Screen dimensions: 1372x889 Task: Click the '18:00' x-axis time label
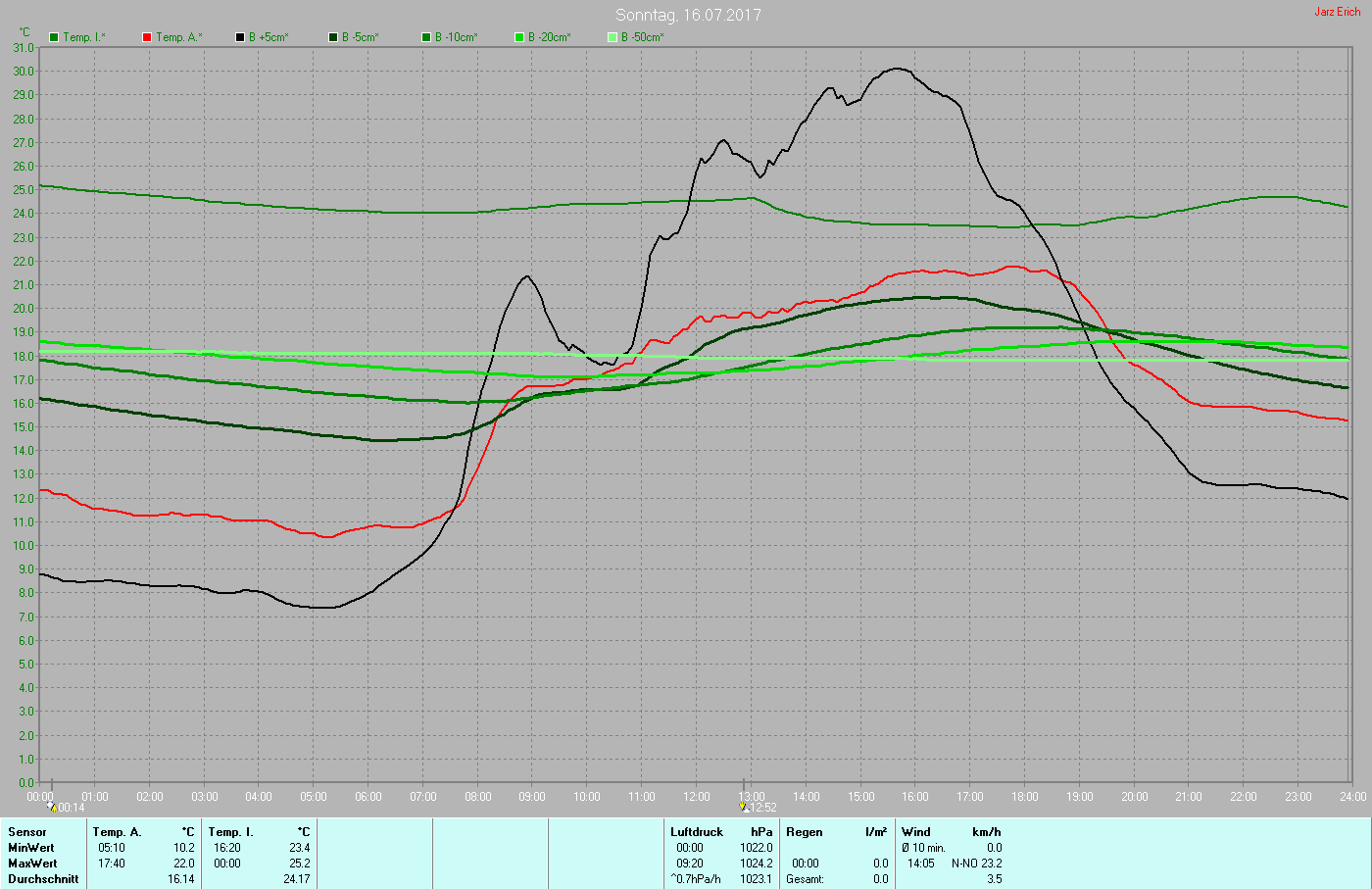pyautogui.click(x=1025, y=797)
